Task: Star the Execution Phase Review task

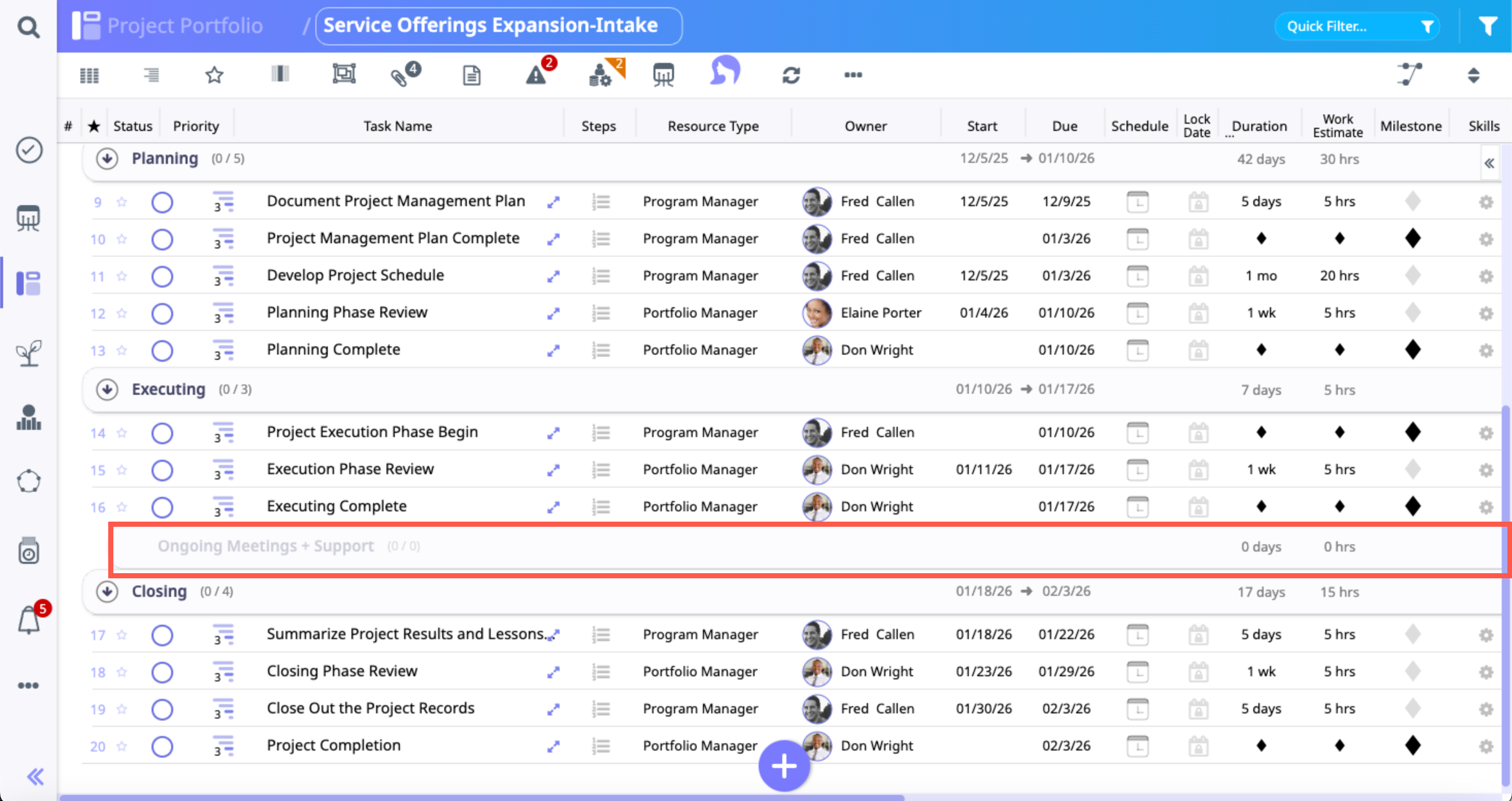Action: point(122,470)
